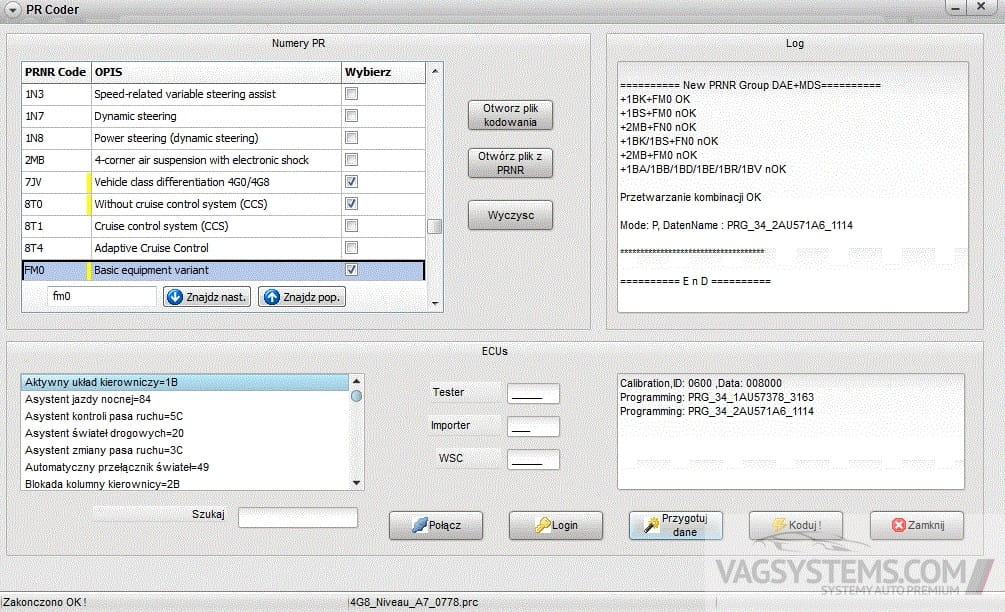Viewport: 1005px width, 612px height.
Task: Click the Vehicle class differentiation 4G0/4G8 description
Action: [x=182, y=182]
